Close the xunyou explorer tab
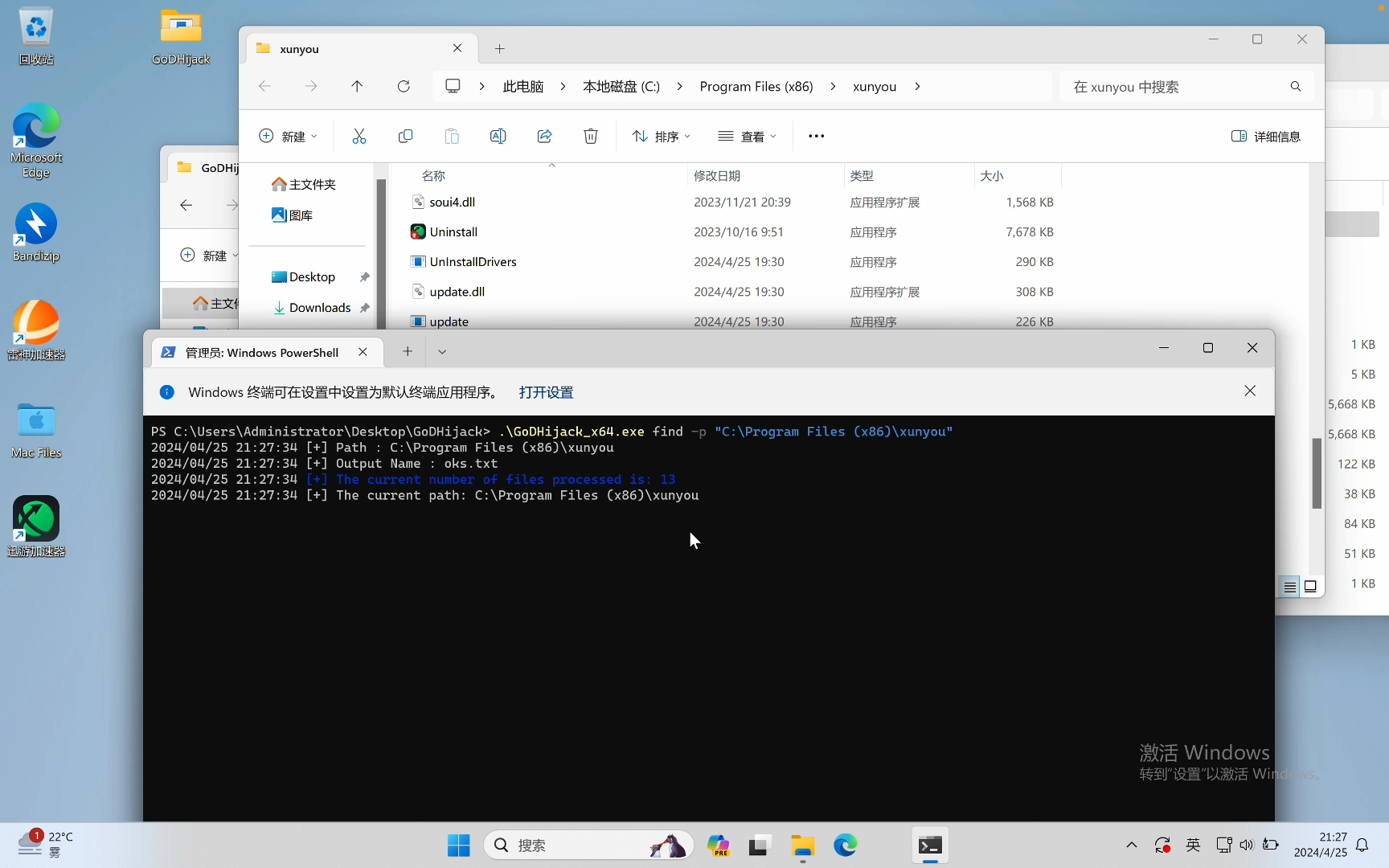The image size is (1389, 868). point(457,48)
